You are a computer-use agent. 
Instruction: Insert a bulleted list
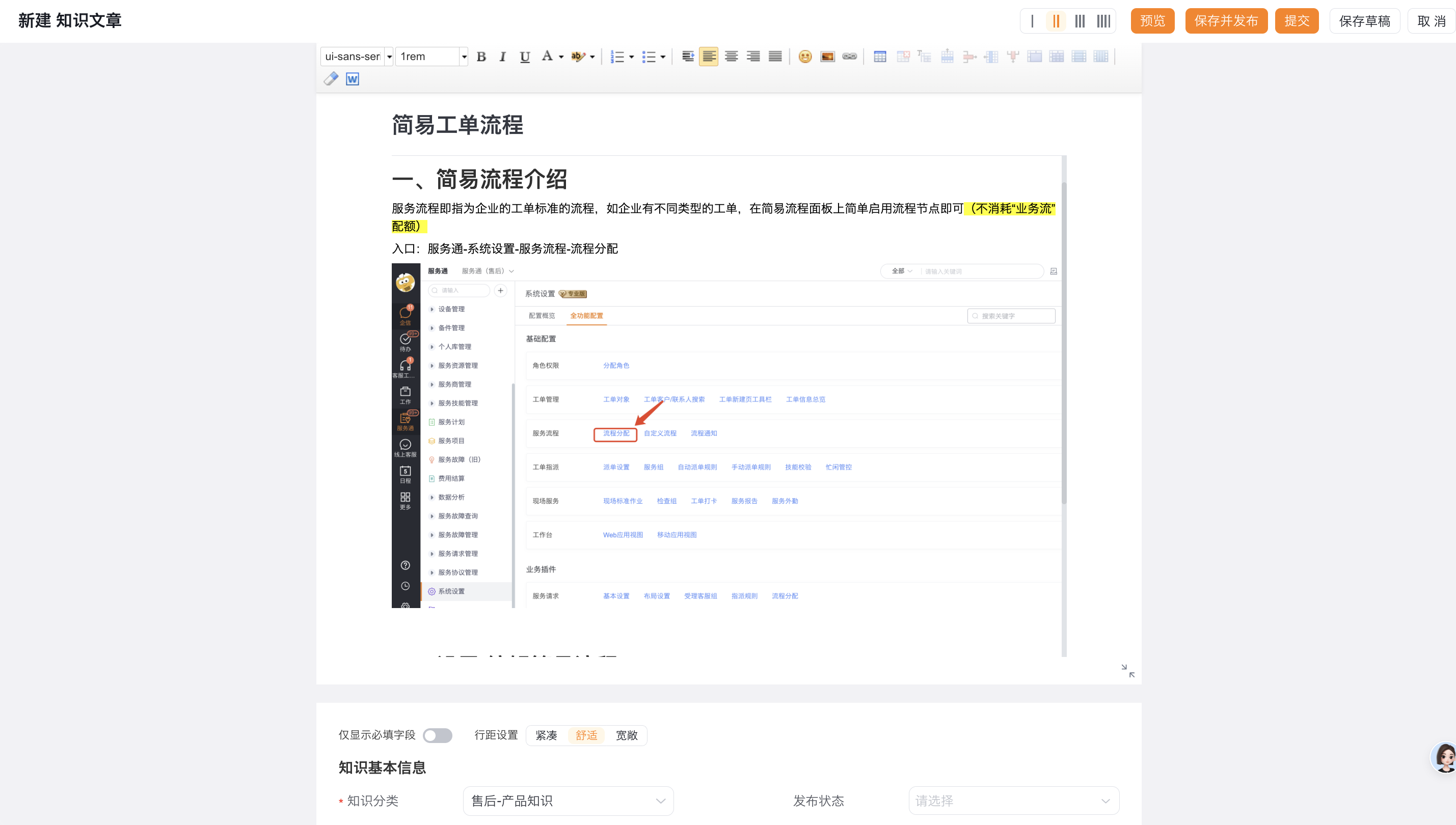[x=649, y=57]
